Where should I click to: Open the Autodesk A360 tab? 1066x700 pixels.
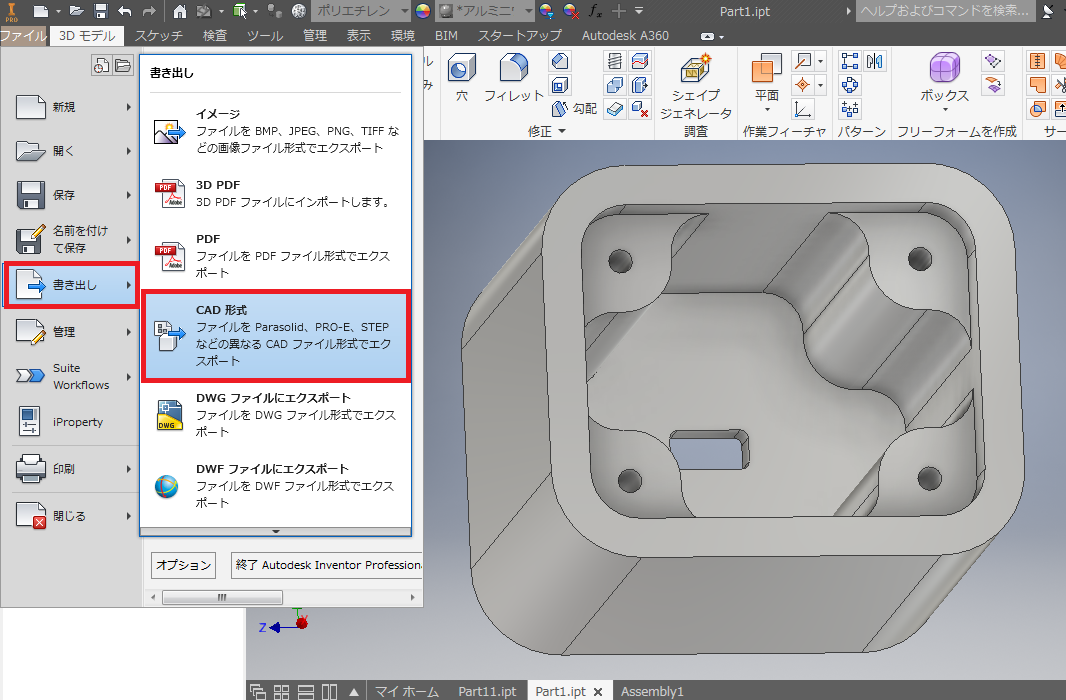[625, 35]
